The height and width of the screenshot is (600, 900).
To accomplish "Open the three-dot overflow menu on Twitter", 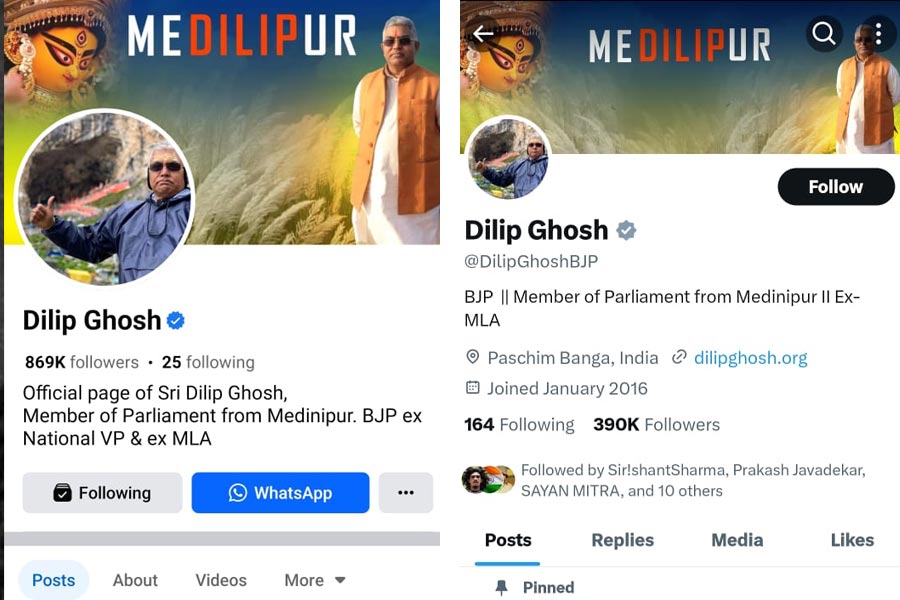I will (x=879, y=34).
